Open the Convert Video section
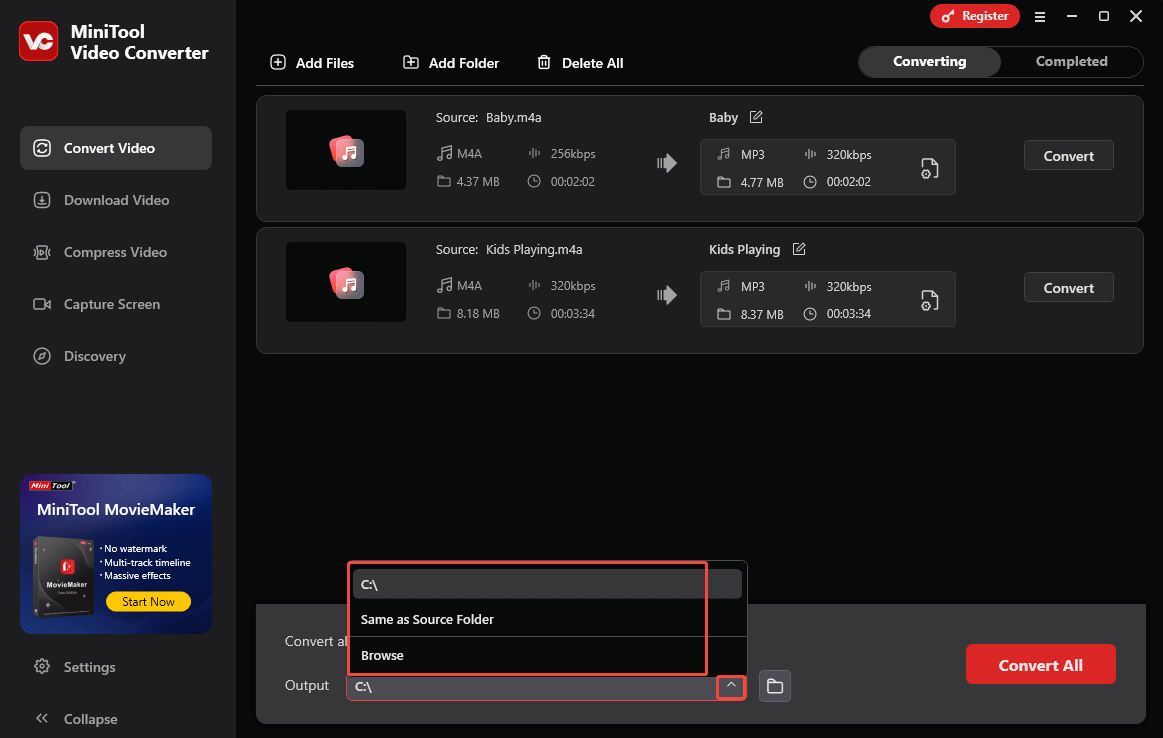The height and width of the screenshot is (738, 1163). coord(116,148)
